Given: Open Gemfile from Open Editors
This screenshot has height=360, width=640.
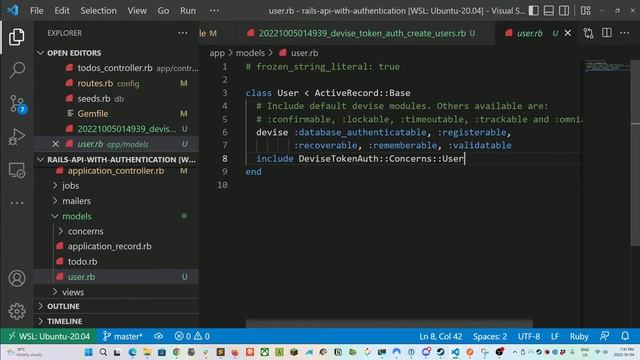Looking at the screenshot, I should click(93, 113).
